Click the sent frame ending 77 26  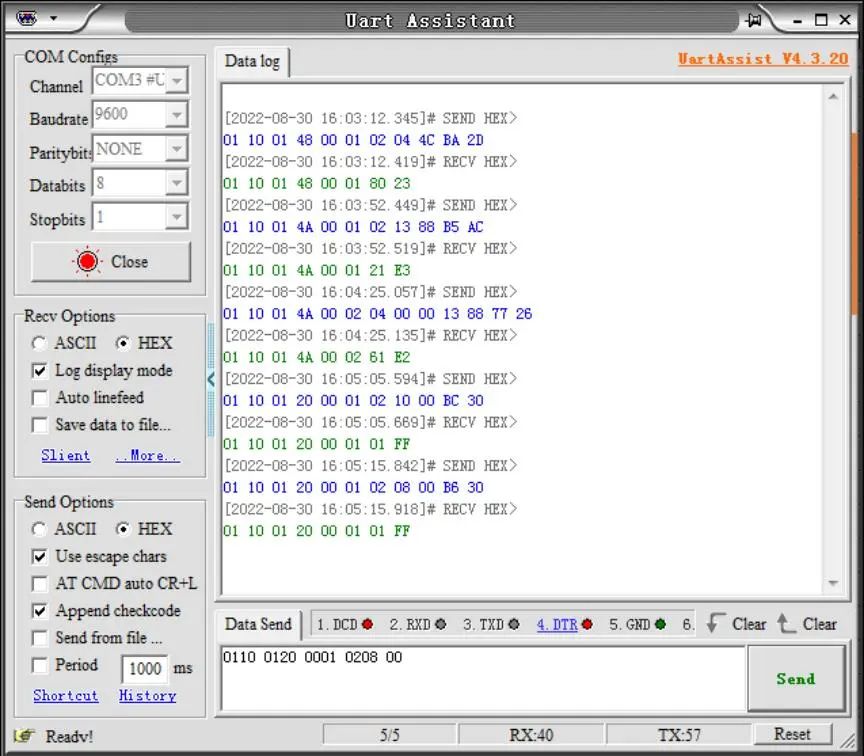point(377,314)
